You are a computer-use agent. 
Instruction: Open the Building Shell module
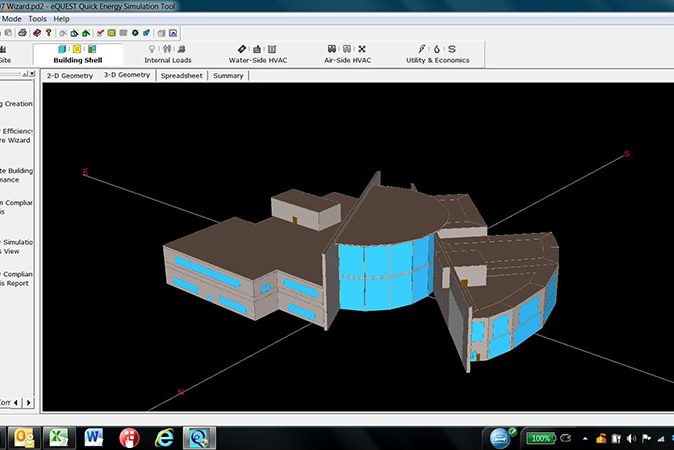click(x=77, y=54)
